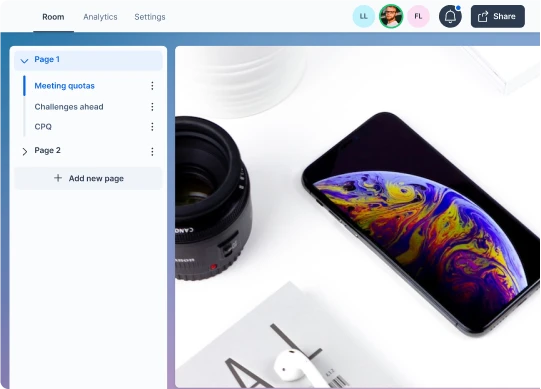Open three-dot menu for CPQ
Viewport: 541px width, 389px height.
click(x=152, y=127)
